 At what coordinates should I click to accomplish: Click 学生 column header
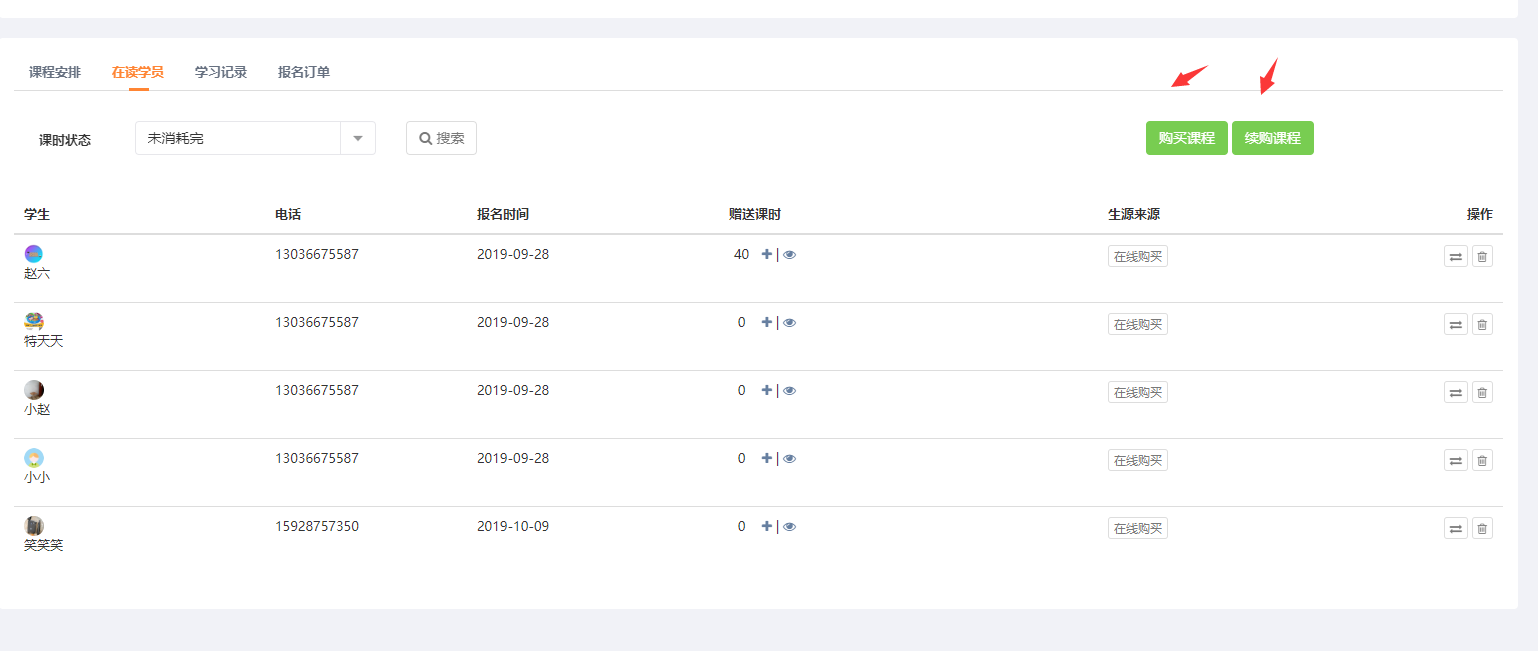[37, 214]
